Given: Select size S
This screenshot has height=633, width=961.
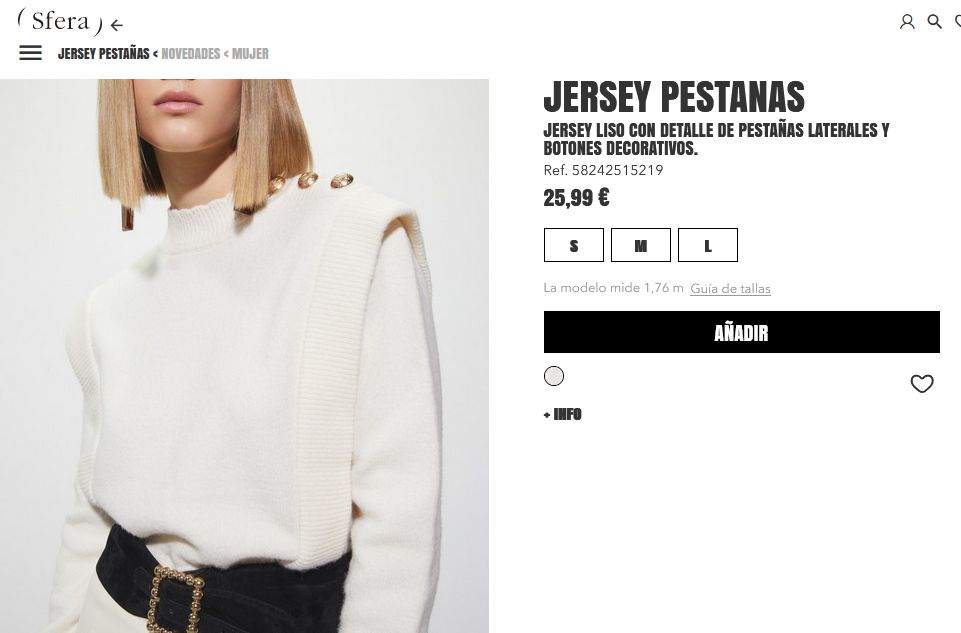Looking at the screenshot, I should 574,245.
